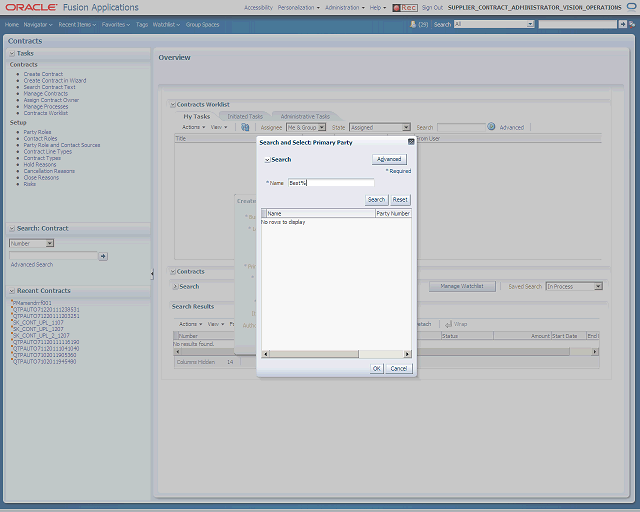Click the dialog results horizontal scrollbar
Screen dimensions: 640x512
tap(336, 354)
